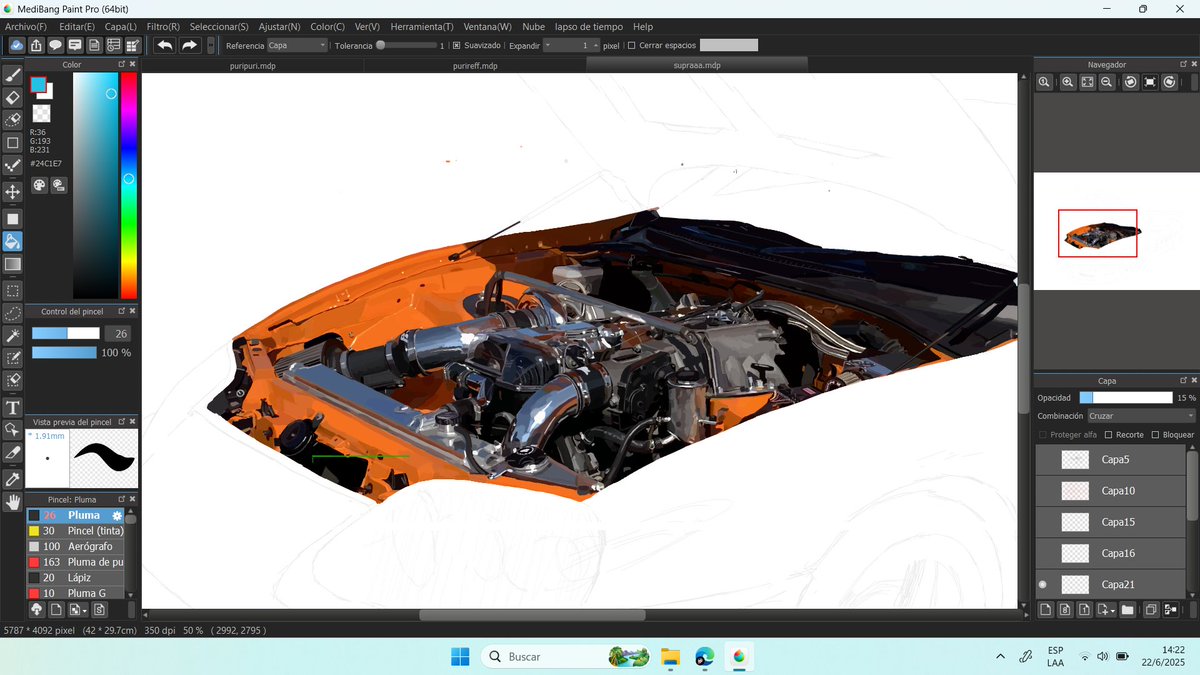The width and height of the screenshot is (1200, 675).
Task: Toggle the Cerrar espacios checkbox
Action: [x=631, y=45]
